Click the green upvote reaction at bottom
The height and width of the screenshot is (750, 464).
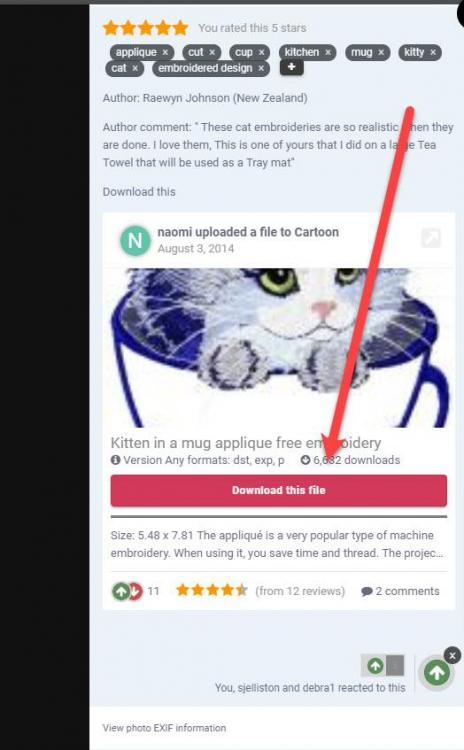point(437,673)
